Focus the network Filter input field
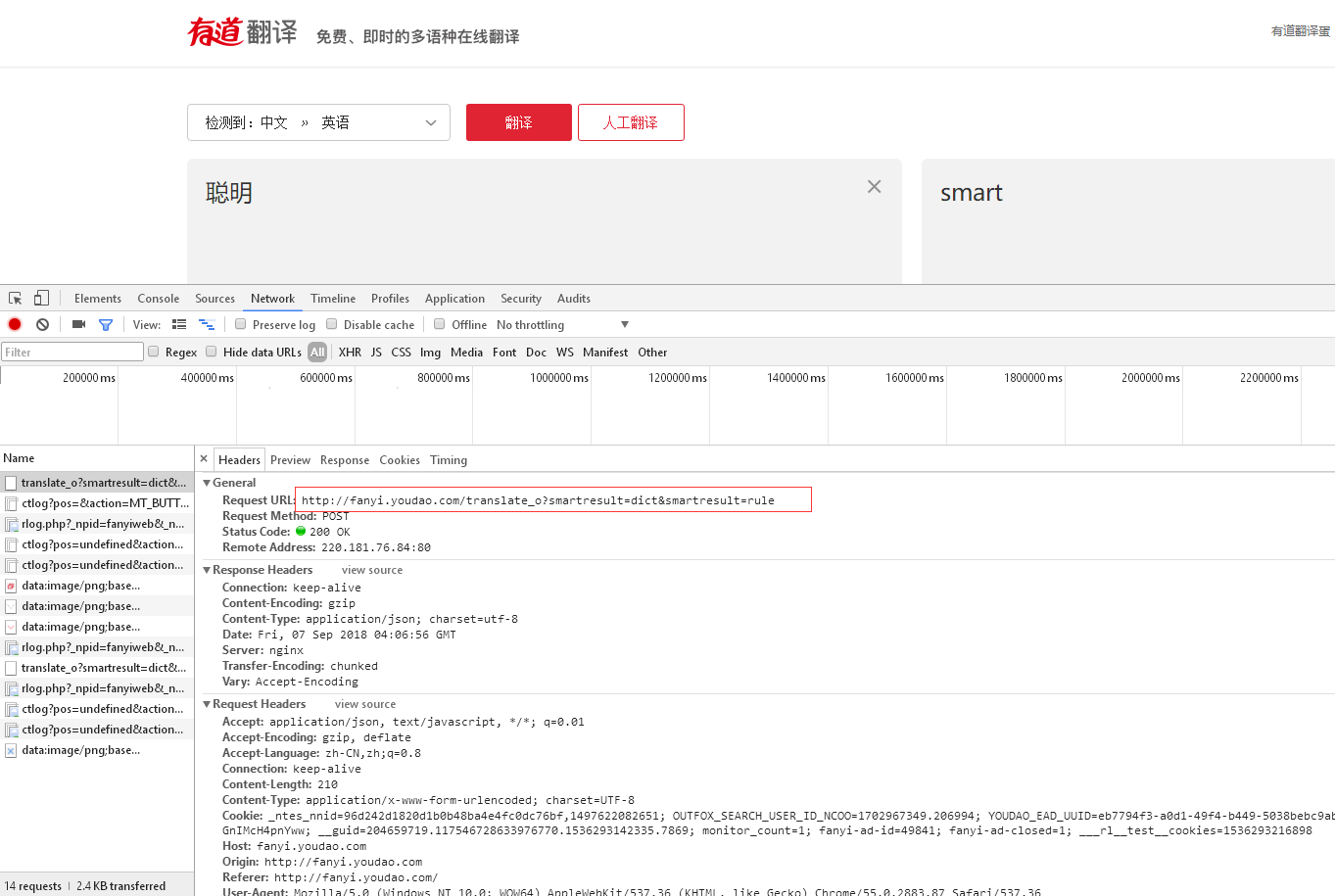The width and height of the screenshot is (1335, 896). coord(72,352)
